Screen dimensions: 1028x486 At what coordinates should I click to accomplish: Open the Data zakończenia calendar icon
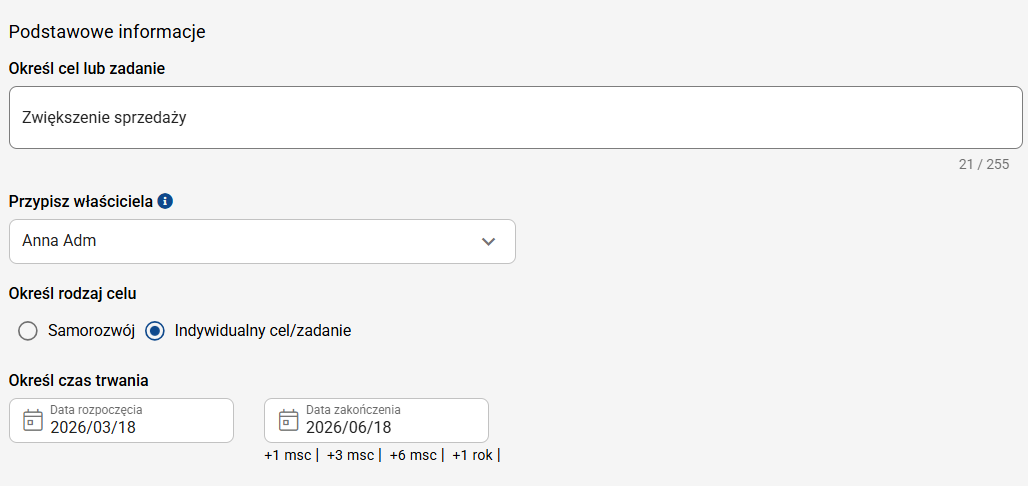click(288, 420)
